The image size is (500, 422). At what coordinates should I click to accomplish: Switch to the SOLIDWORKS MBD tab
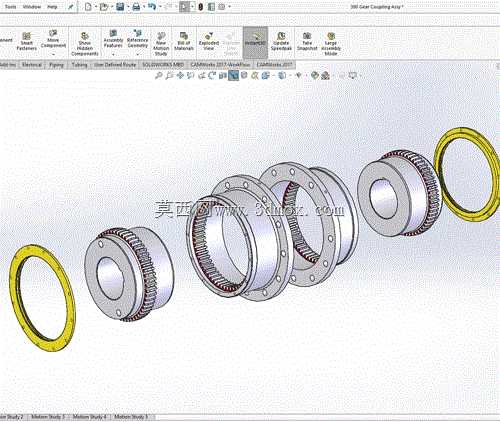[x=163, y=65]
